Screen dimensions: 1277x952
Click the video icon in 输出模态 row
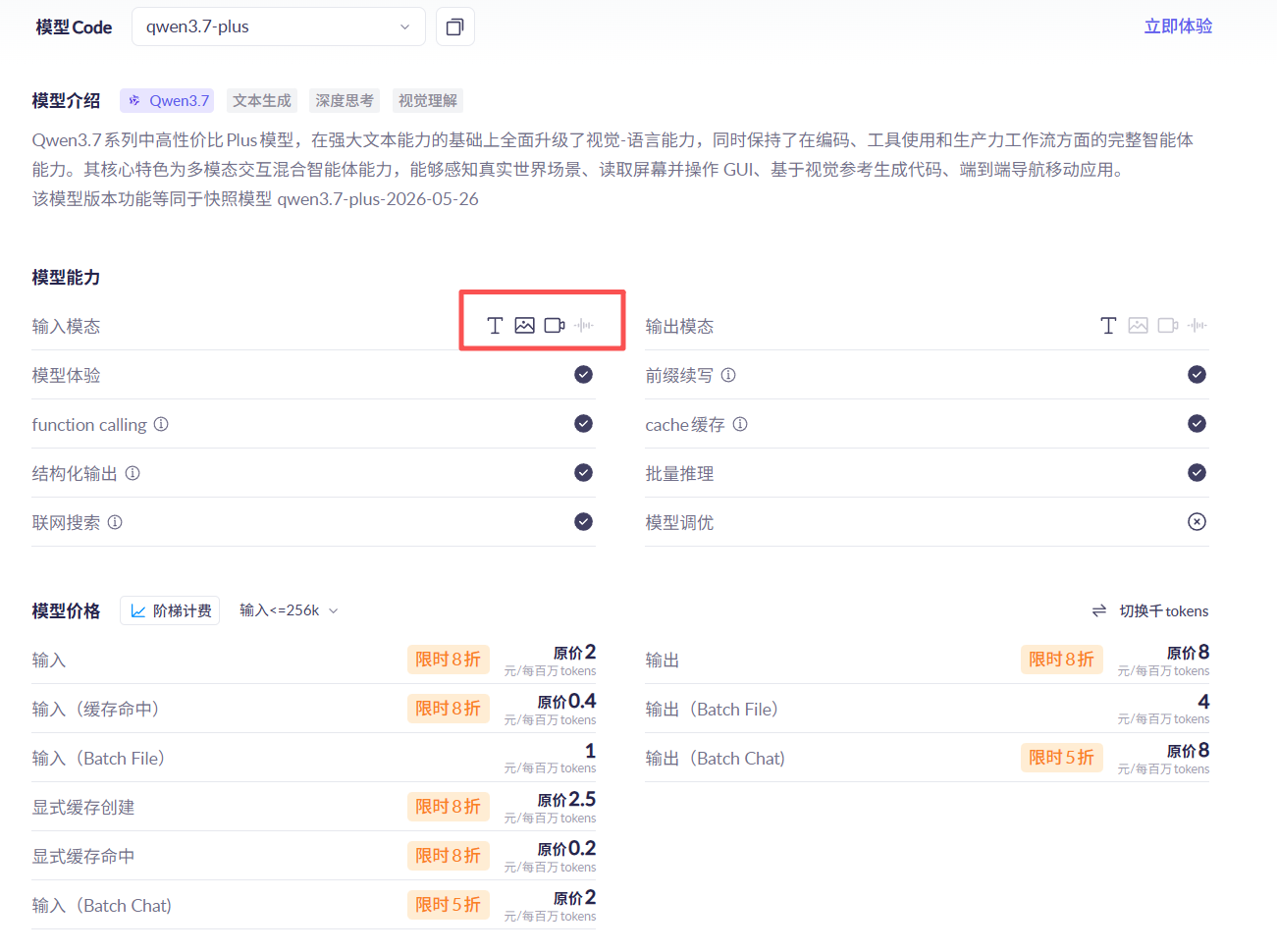pyautogui.click(x=1168, y=326)
